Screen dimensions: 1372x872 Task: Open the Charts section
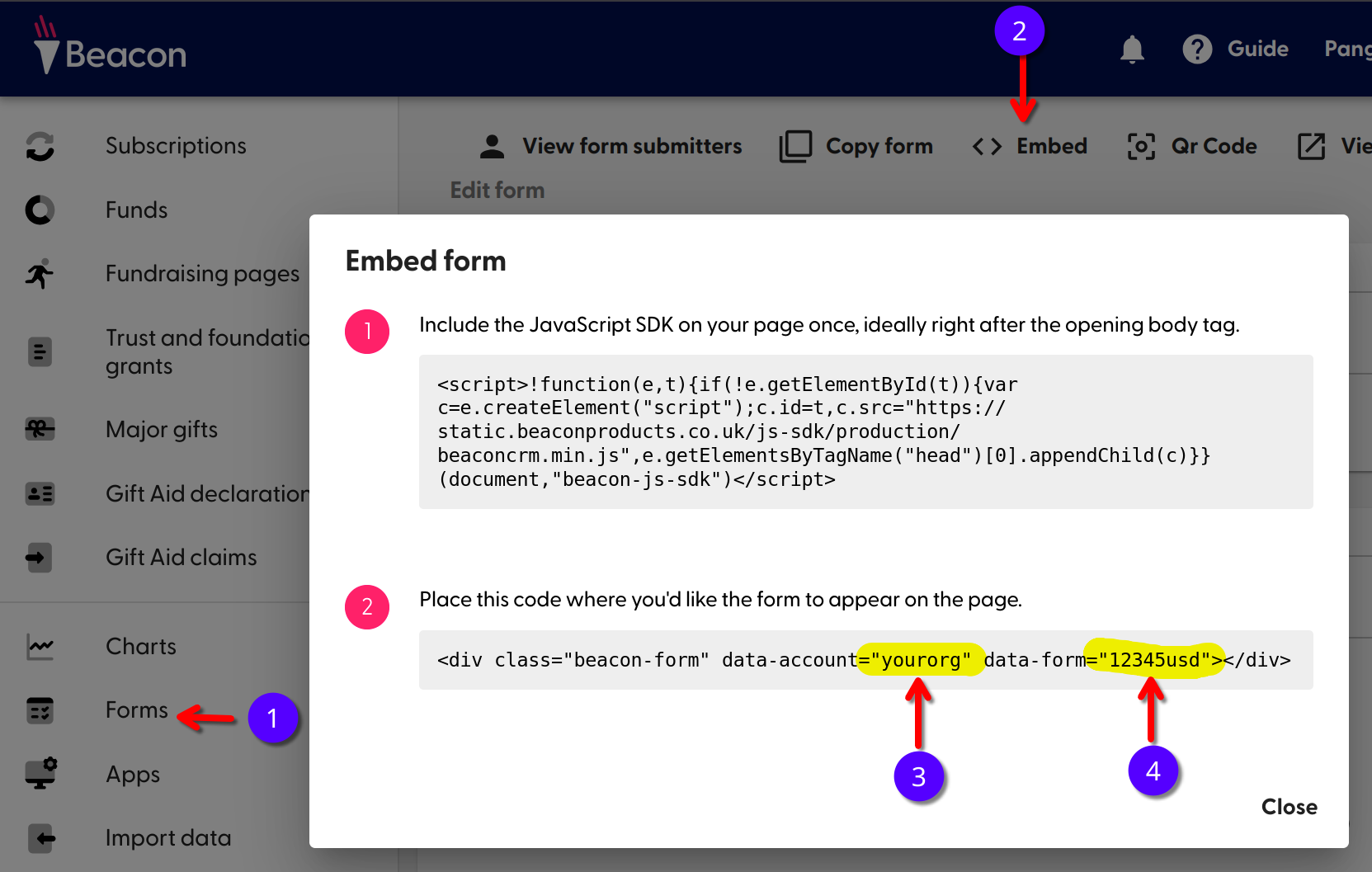click(140, 646)
